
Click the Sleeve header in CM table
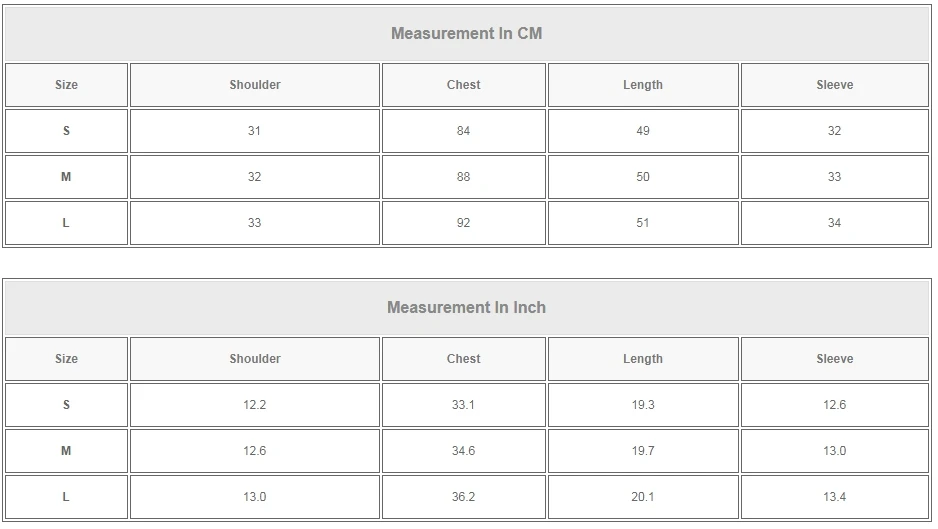click(x=834, y=85)
